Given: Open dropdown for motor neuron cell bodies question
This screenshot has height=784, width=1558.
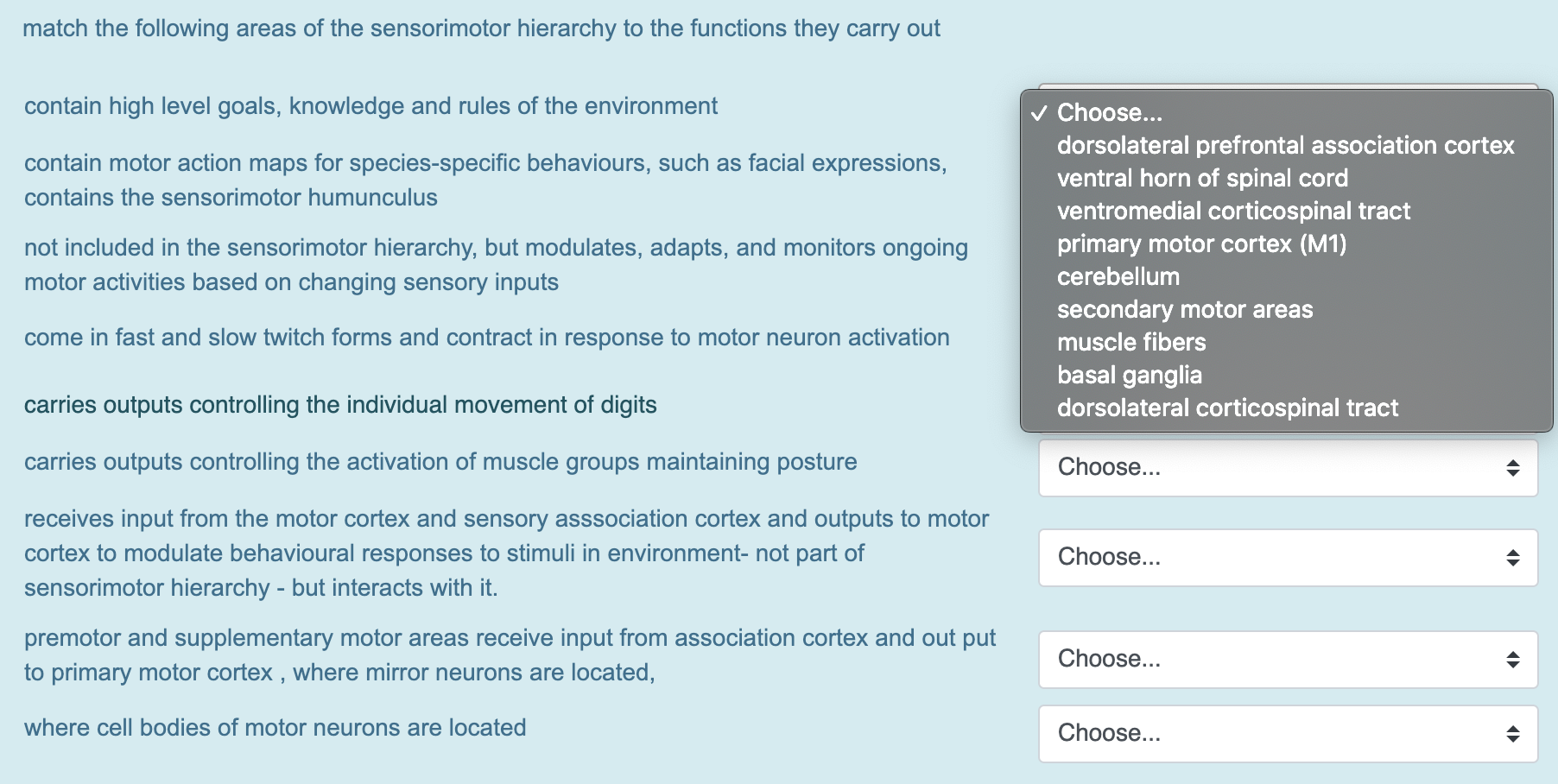Looking at the screenshot, I should (x=1288, y=733).
